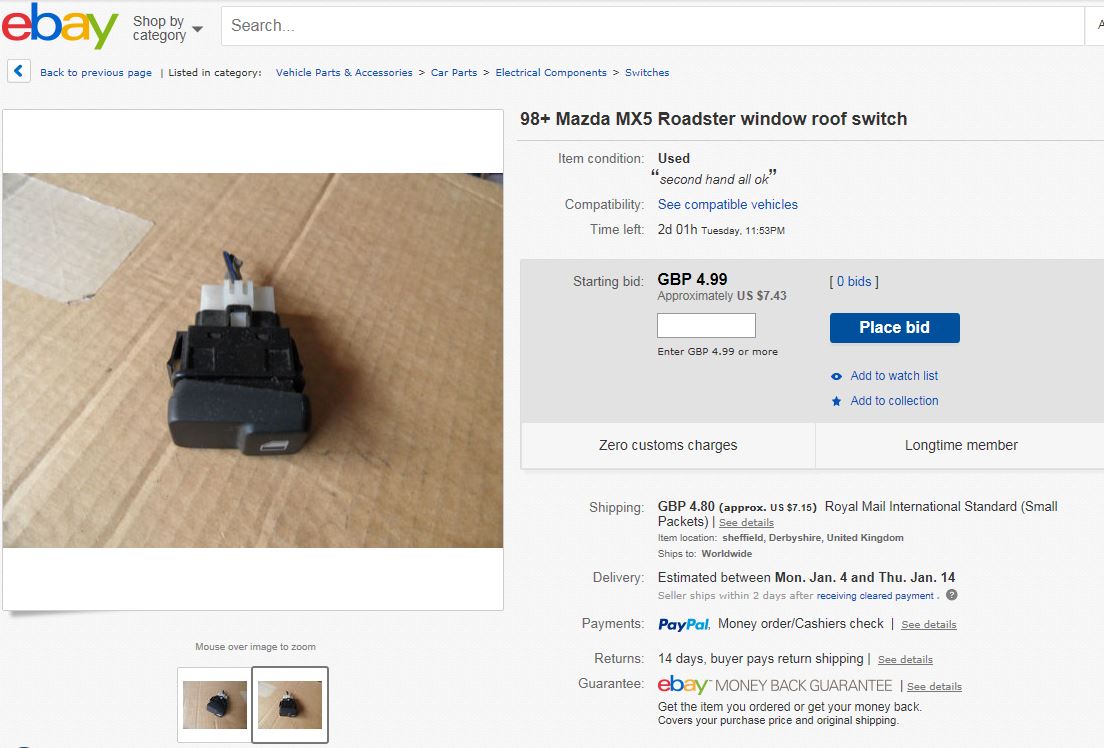Click the Search input field
The height and width of the screenshot is (748, 1104).
652,26
